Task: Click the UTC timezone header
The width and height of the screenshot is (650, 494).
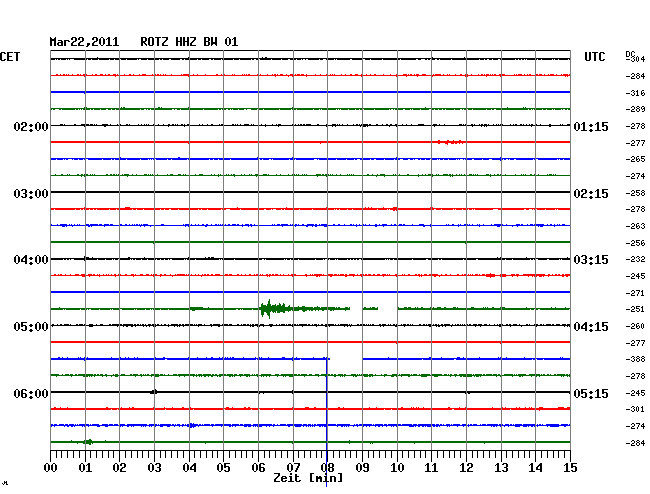Action: tap(594, 57)
